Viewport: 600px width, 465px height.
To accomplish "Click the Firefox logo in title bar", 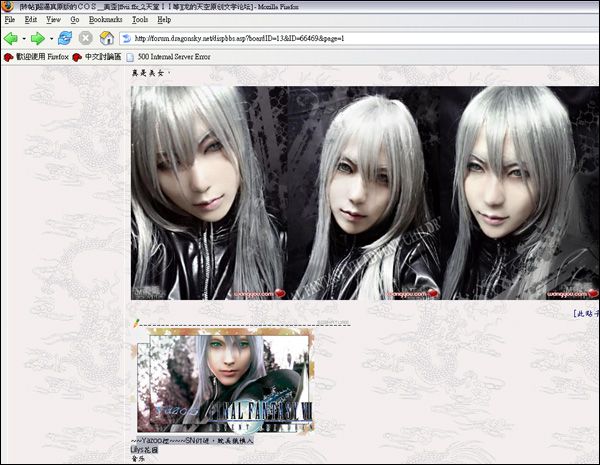I will coord(7,6).
